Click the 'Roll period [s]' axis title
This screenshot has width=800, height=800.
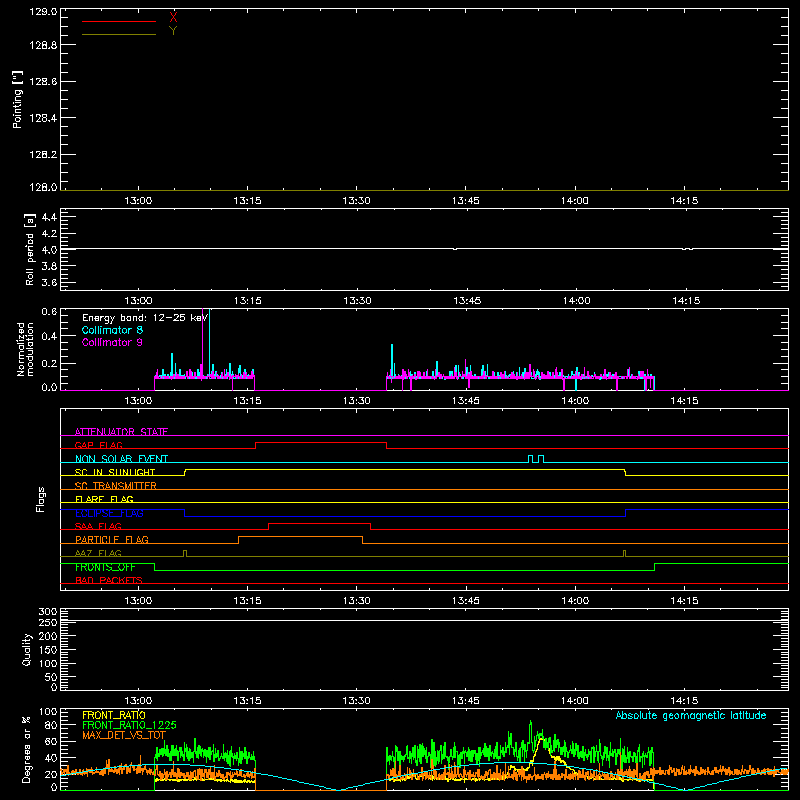[30, 249]
